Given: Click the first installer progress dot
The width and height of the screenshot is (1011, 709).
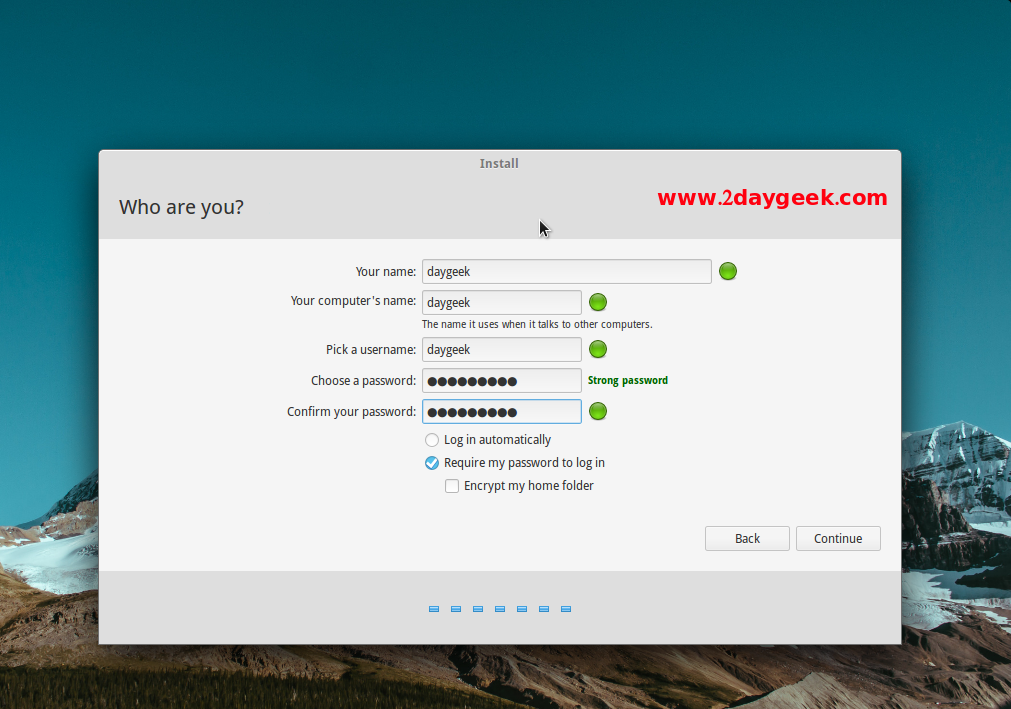Looking at the screenshot, I should pyautogui.click(x=434, y=608).
